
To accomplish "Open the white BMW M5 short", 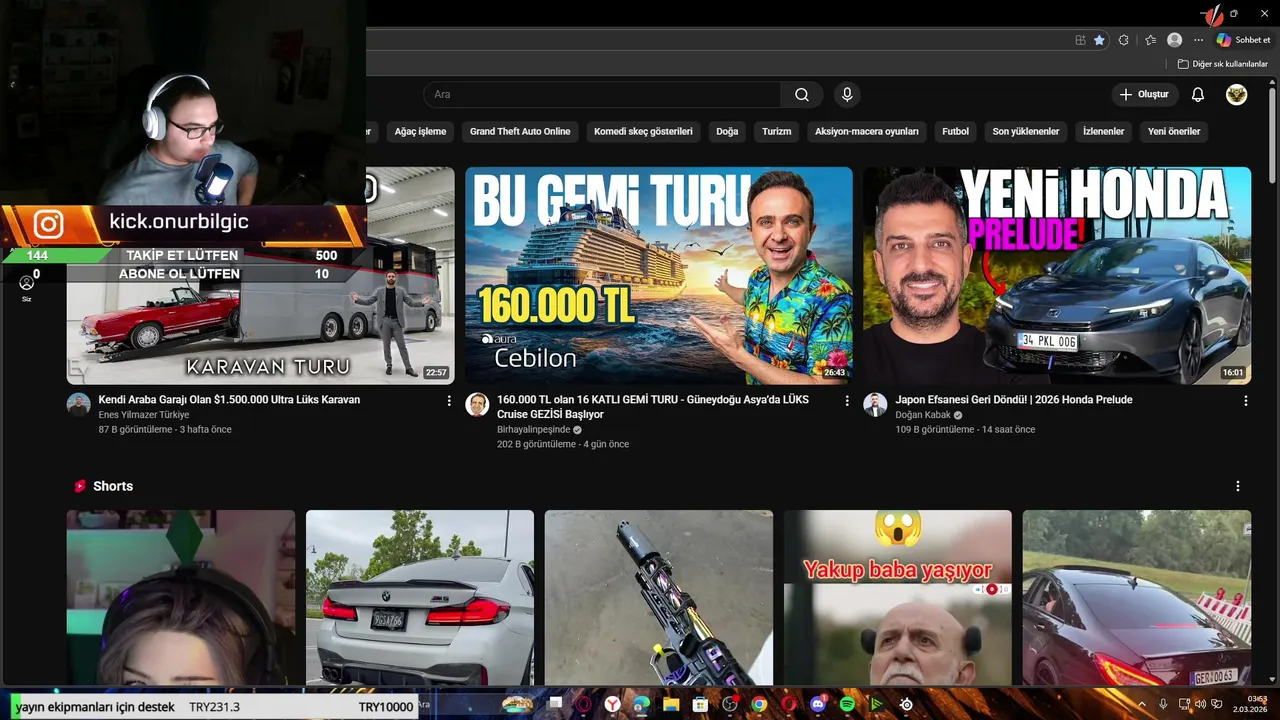I will 420,598.
